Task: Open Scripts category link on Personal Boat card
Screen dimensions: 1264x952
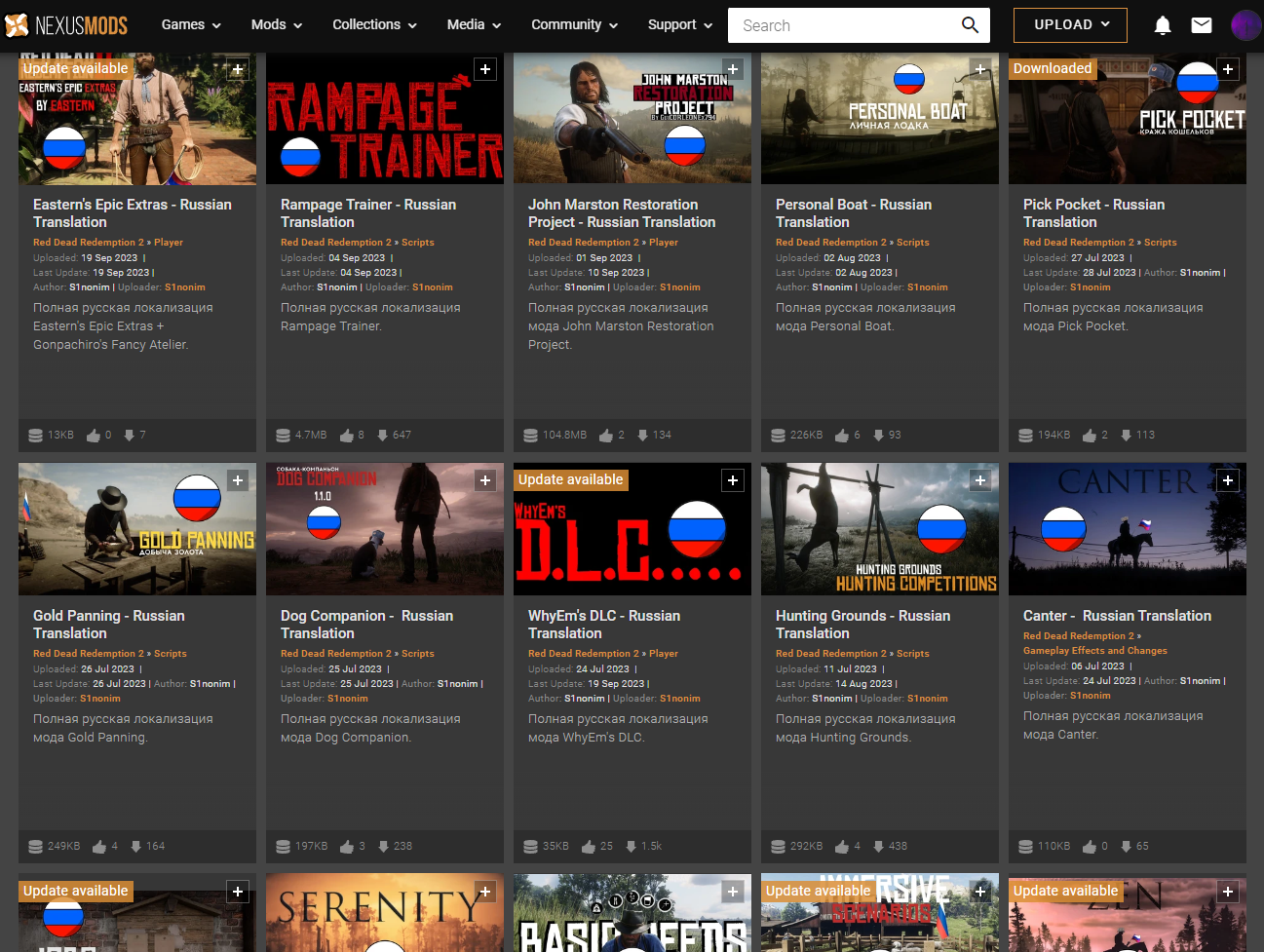Action: point(913,243)
